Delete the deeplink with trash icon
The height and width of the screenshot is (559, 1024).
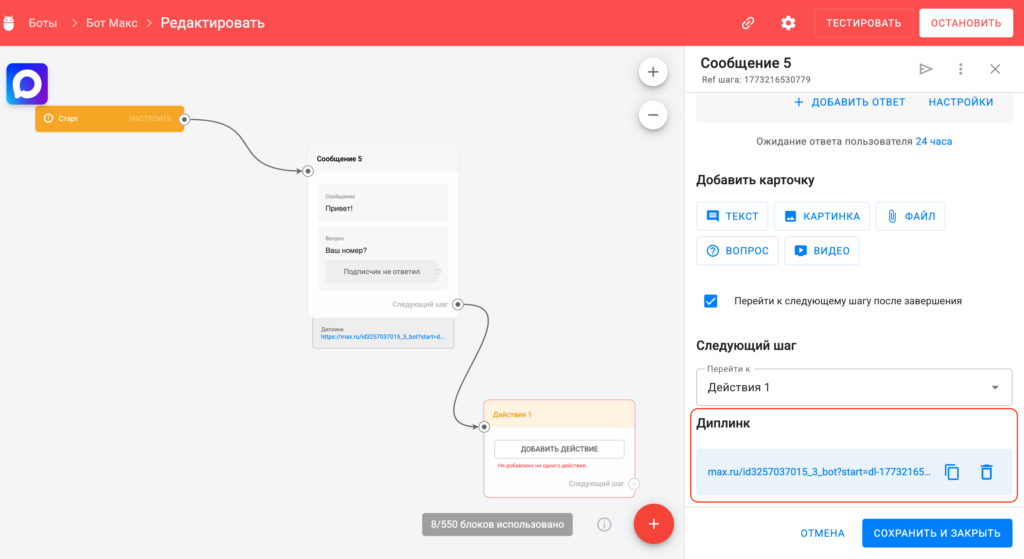pos(986,472)
